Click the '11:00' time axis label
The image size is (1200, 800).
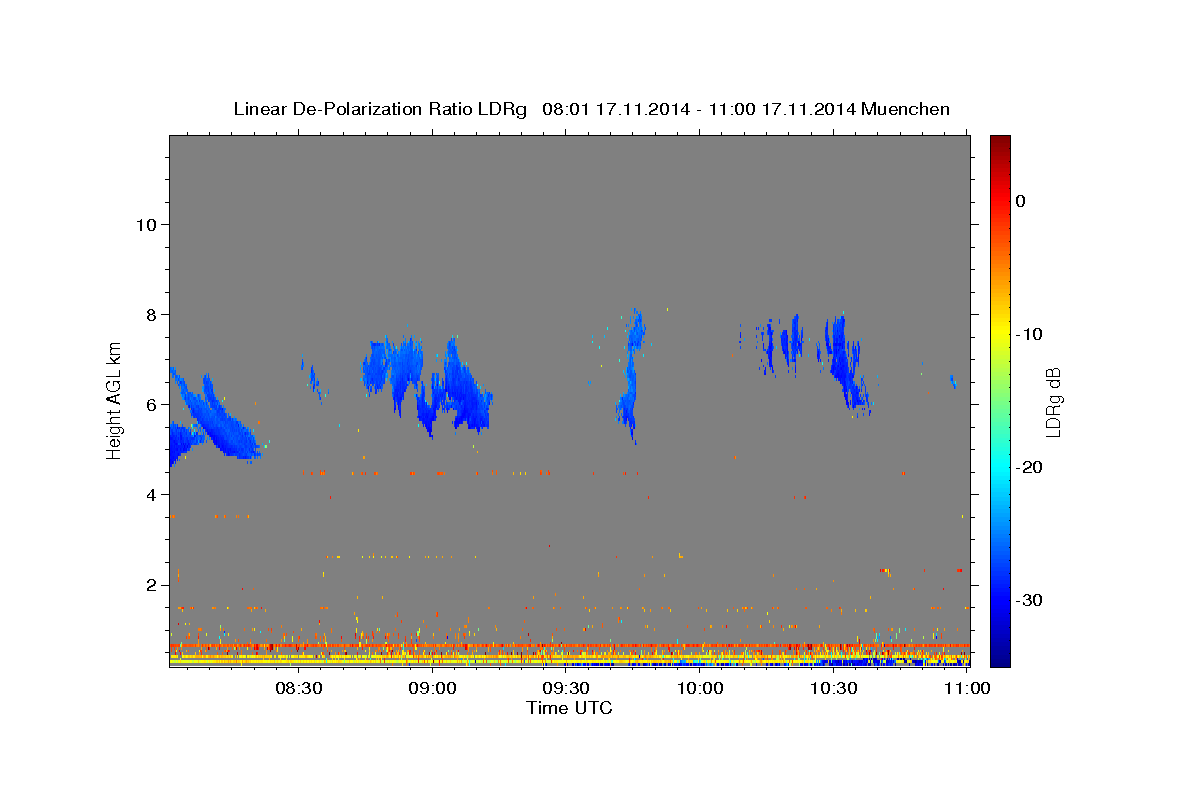[x=967, y=688]
